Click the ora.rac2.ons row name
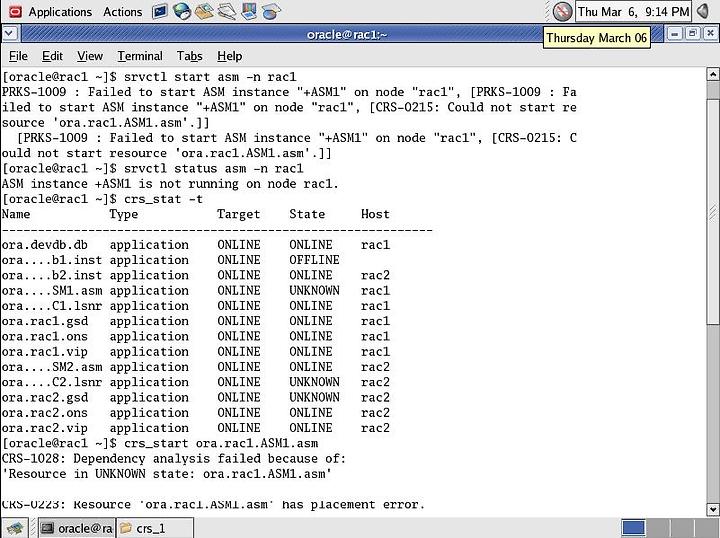Viewport: 720px width, 538px height. click(x=45, y=413)
